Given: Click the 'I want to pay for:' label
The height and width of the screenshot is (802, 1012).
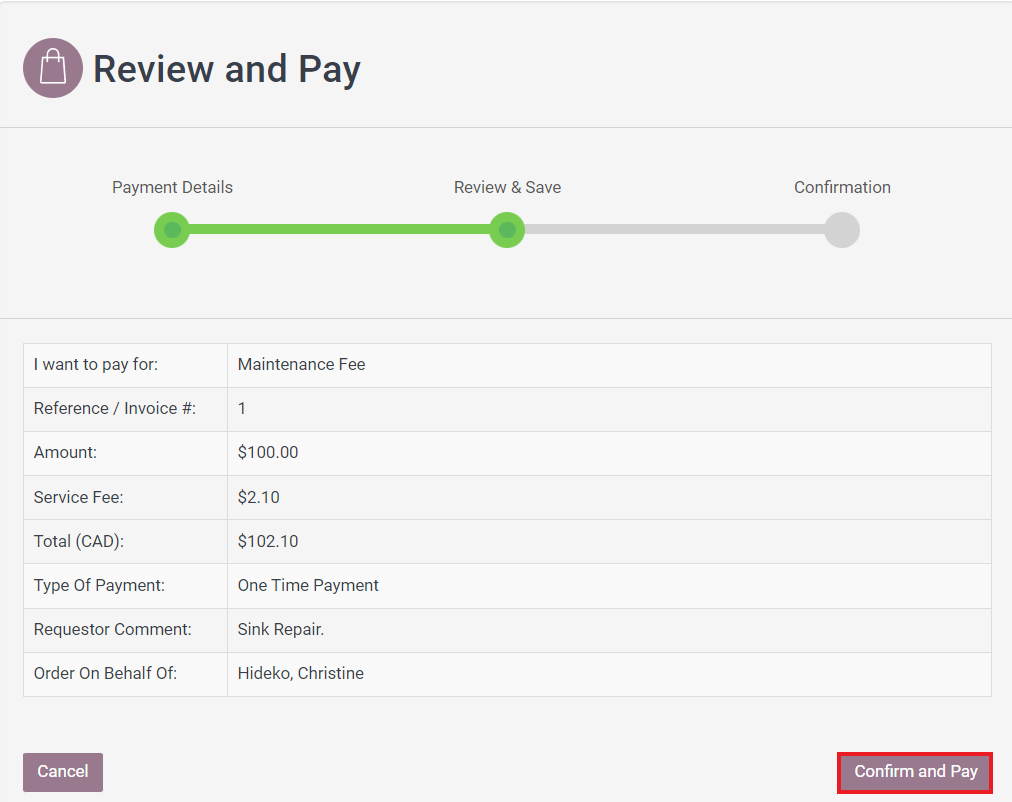Looking at the screenshot, I should click(x=96, y=365).
